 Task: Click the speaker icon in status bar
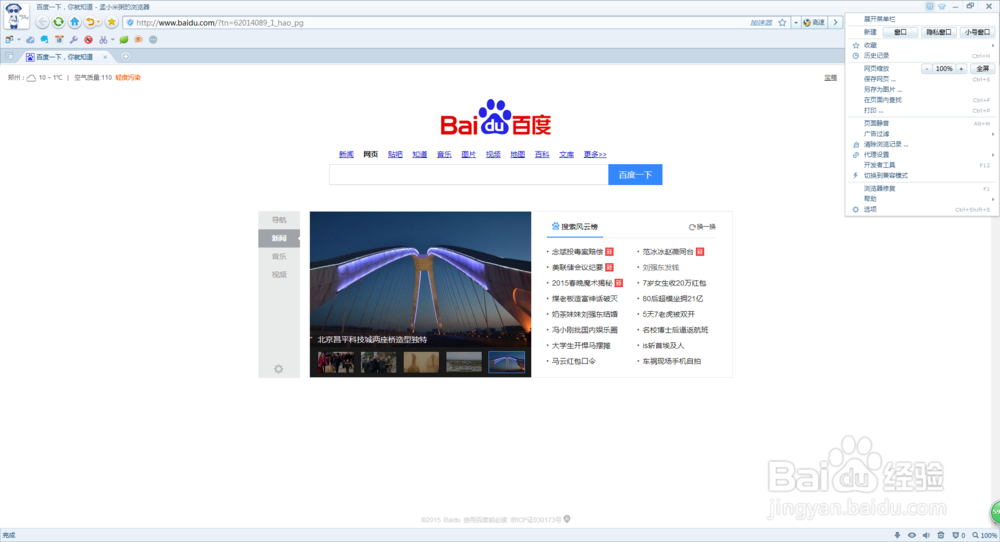(x=926, y=535)
